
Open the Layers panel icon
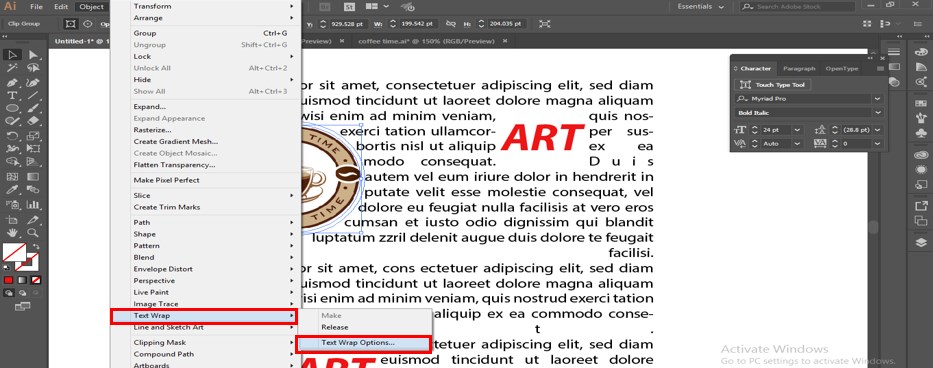(921, 242)
